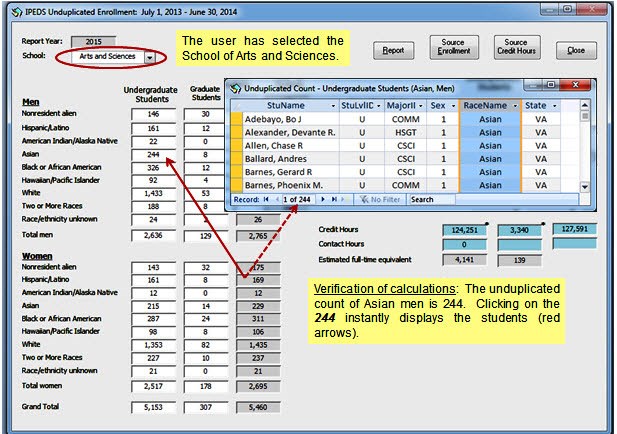Open Source Credit Hours
This screenshot has height=434, width=617.
point(517,47)
